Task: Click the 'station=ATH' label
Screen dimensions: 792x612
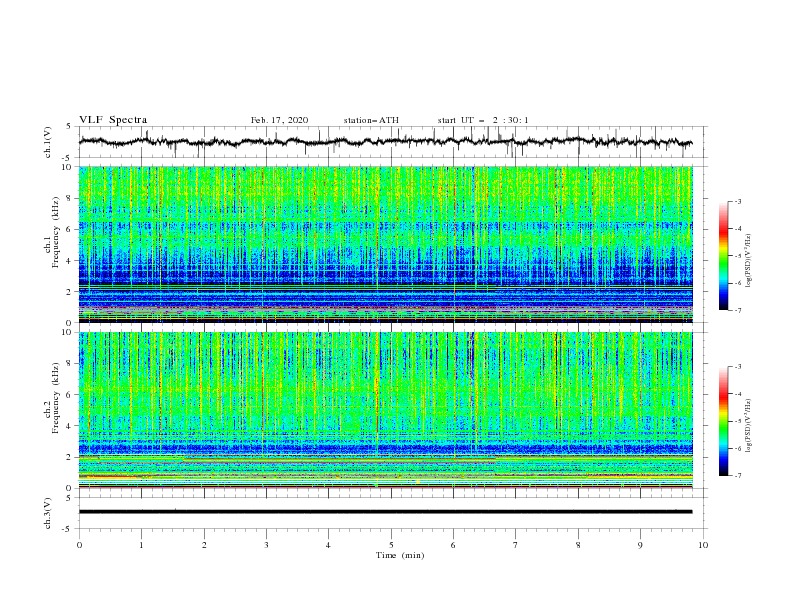Action: pyautogui.click(x=371, y=120)
